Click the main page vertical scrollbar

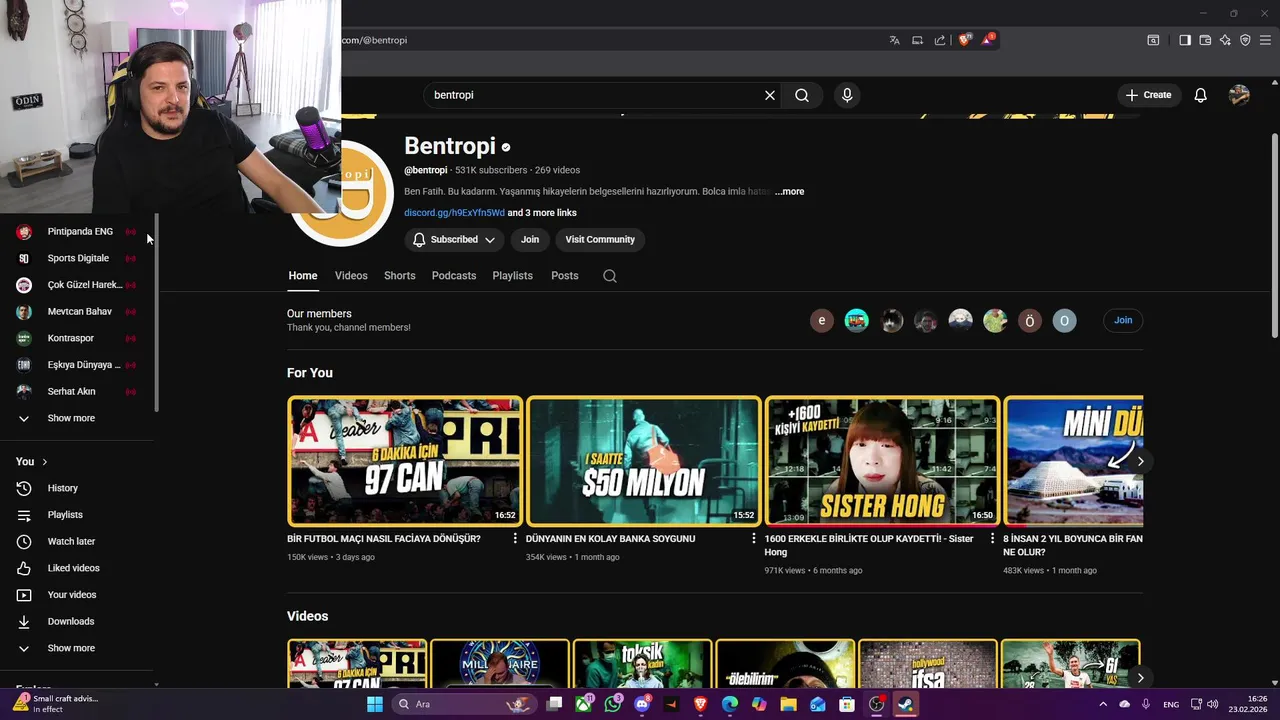(x=1273, y=235)
